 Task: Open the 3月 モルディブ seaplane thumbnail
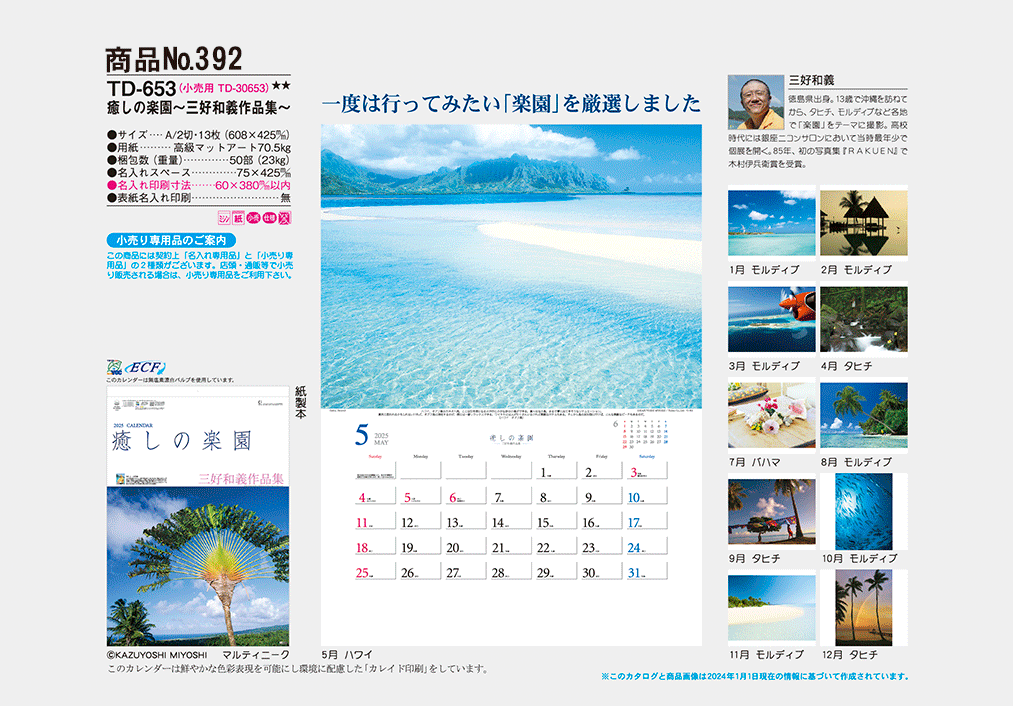[771, 320]
